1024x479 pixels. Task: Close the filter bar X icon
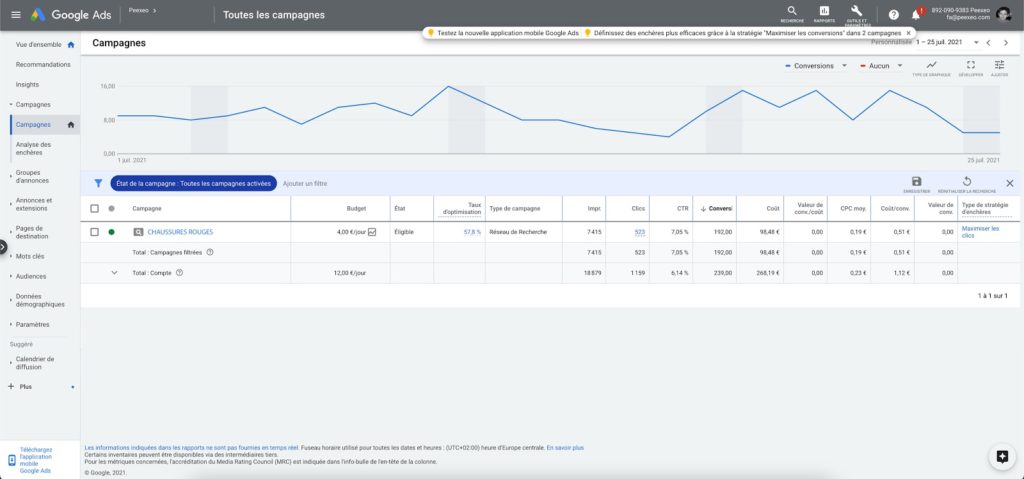point(1010,184)
